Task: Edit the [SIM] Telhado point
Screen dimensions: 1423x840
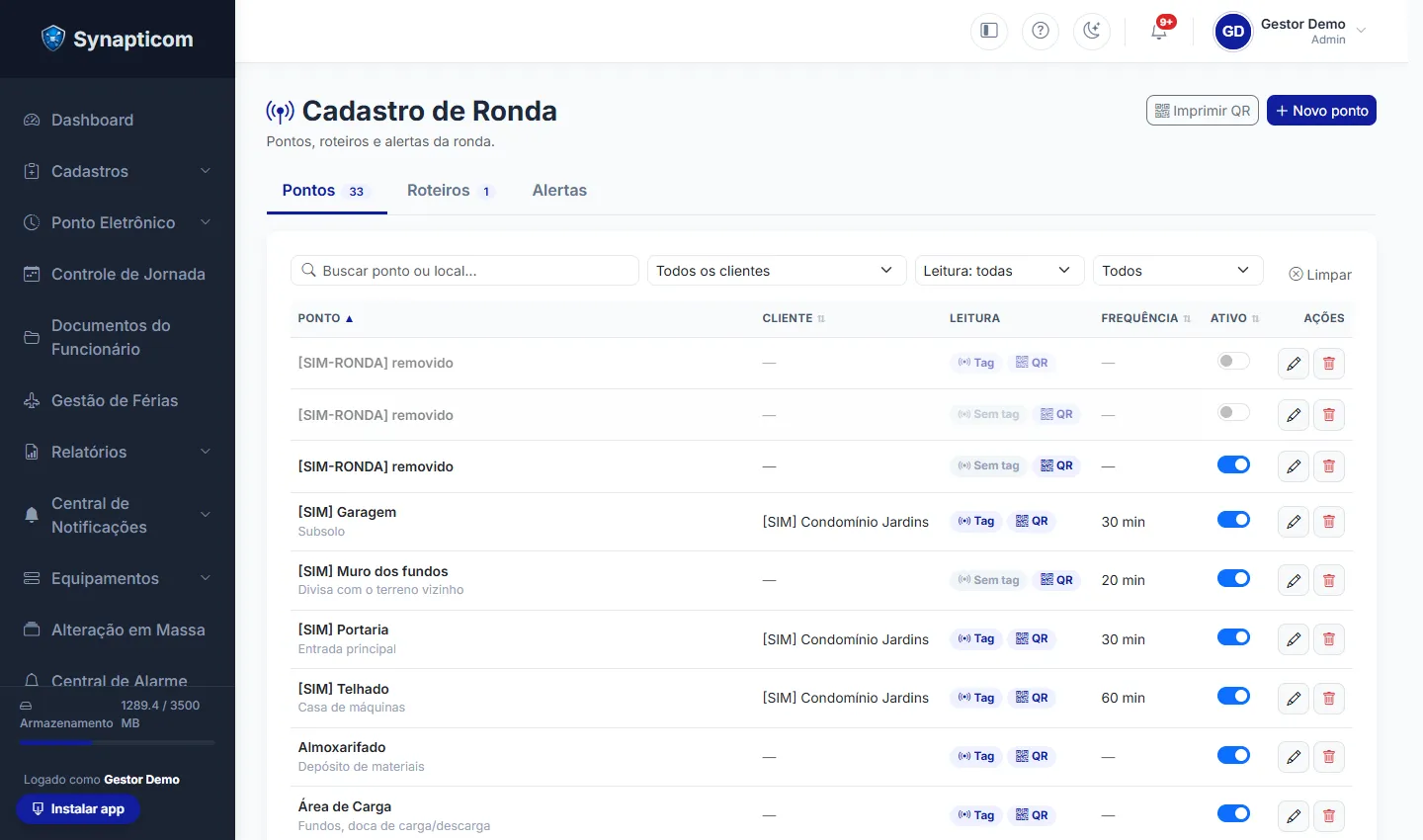Action: [1294, 699]
